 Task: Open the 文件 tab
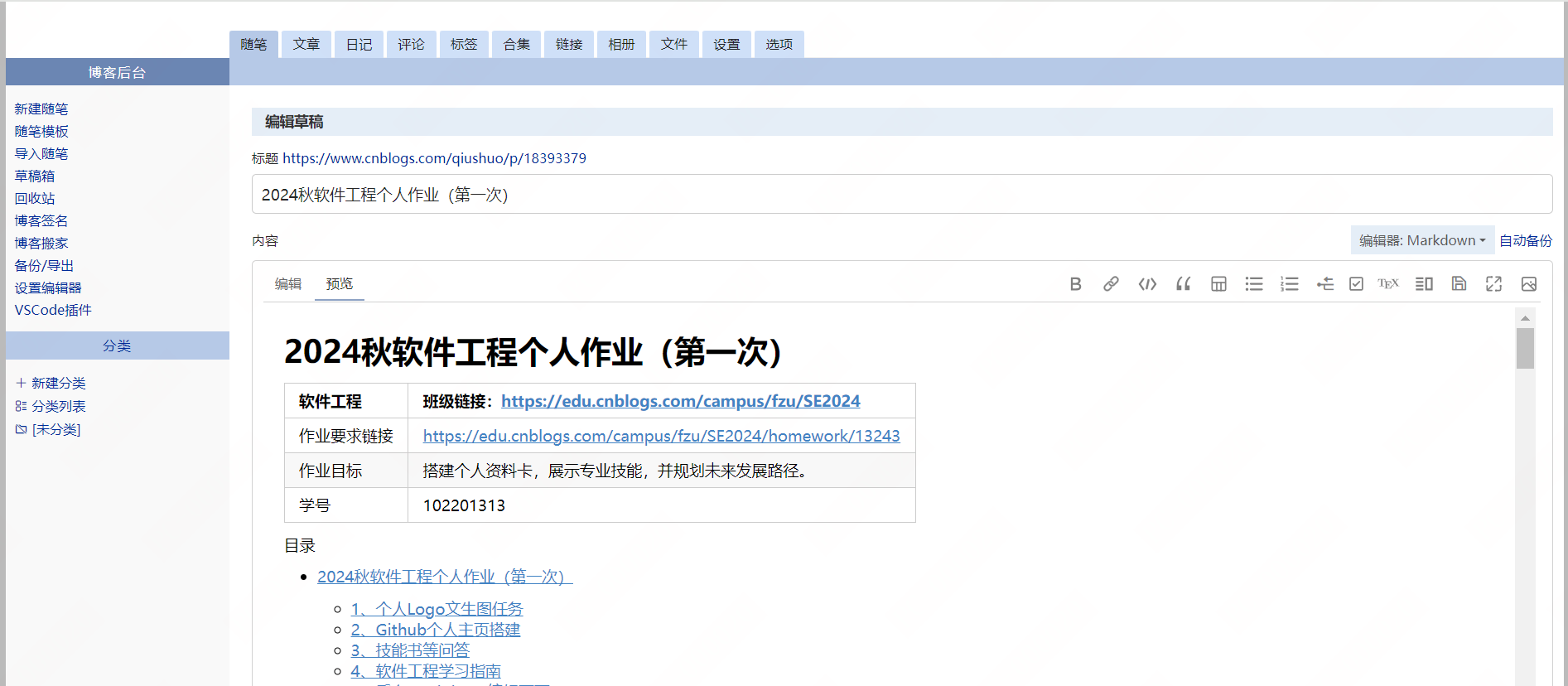(x=674, y=44)
